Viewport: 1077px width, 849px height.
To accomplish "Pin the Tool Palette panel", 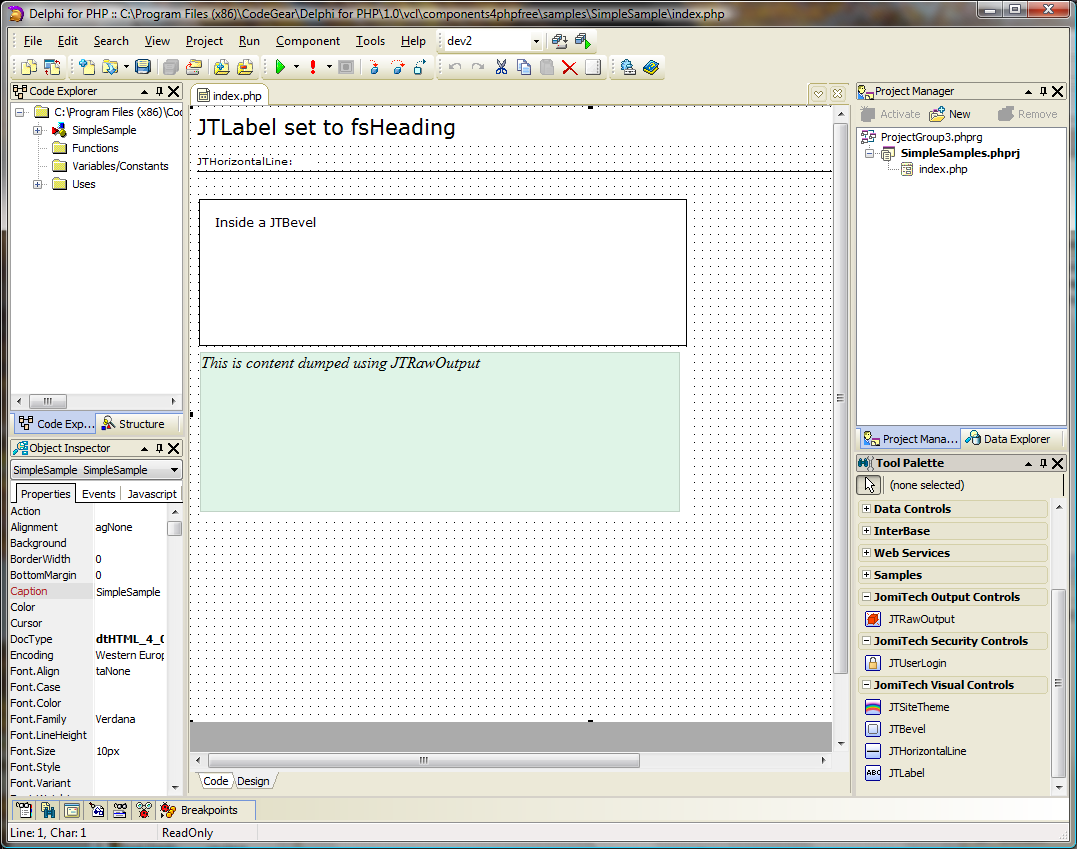I will pyautogui.click(x=1043, y=464).
